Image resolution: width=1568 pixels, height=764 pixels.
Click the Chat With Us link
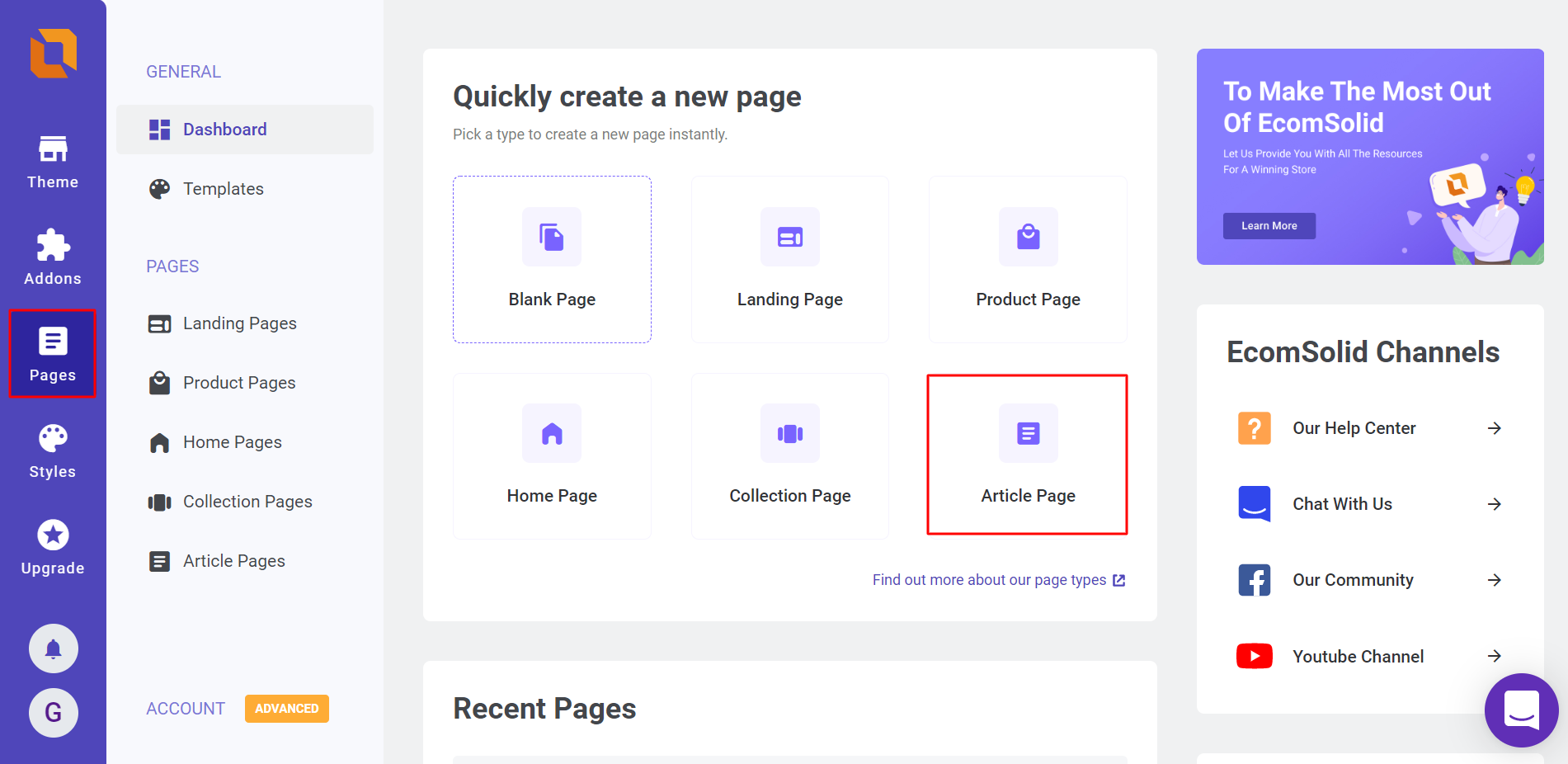pyautogui.click(x=1343, y=504)
